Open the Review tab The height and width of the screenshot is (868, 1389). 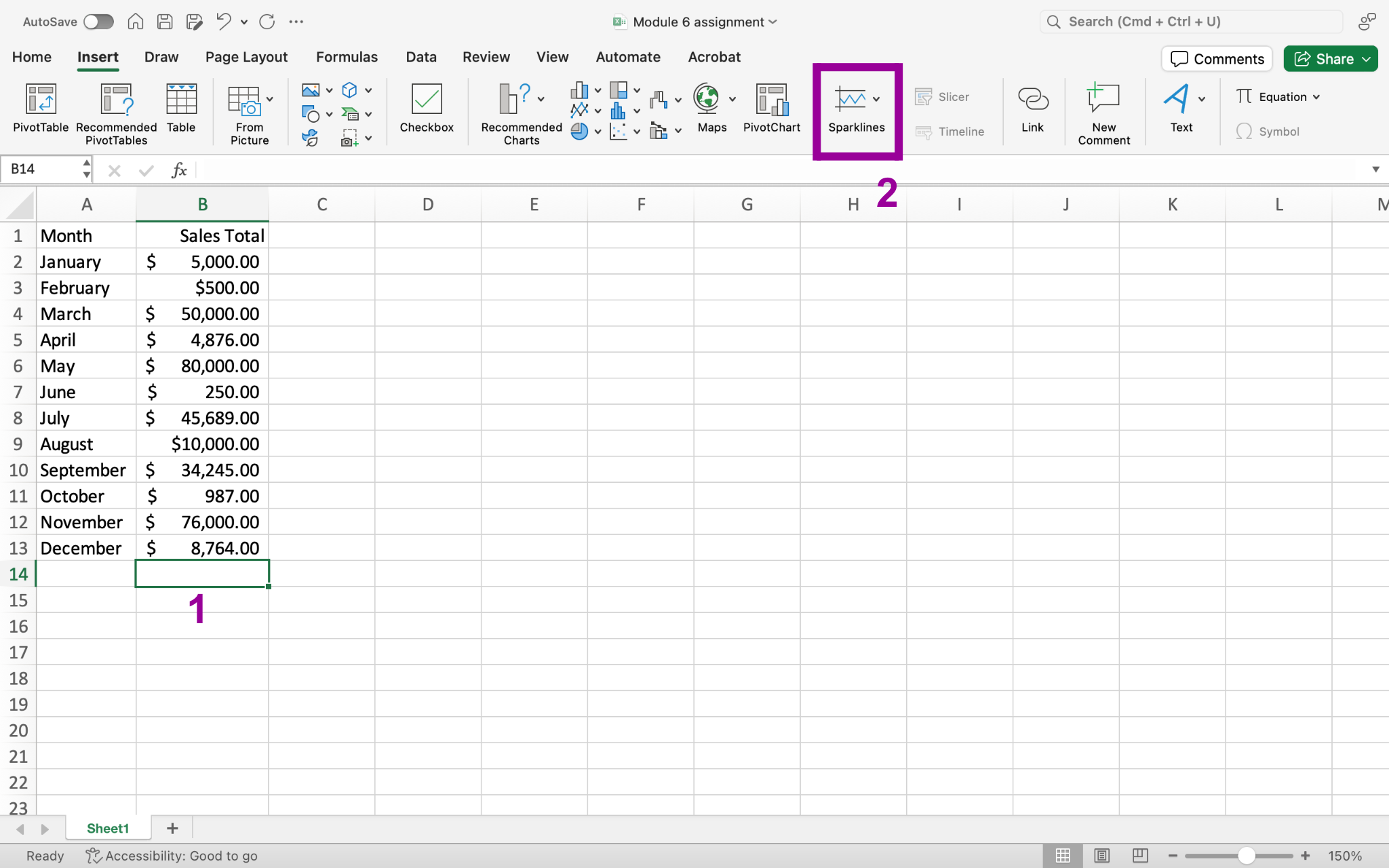pyautogui.click(x=486, y=57)
